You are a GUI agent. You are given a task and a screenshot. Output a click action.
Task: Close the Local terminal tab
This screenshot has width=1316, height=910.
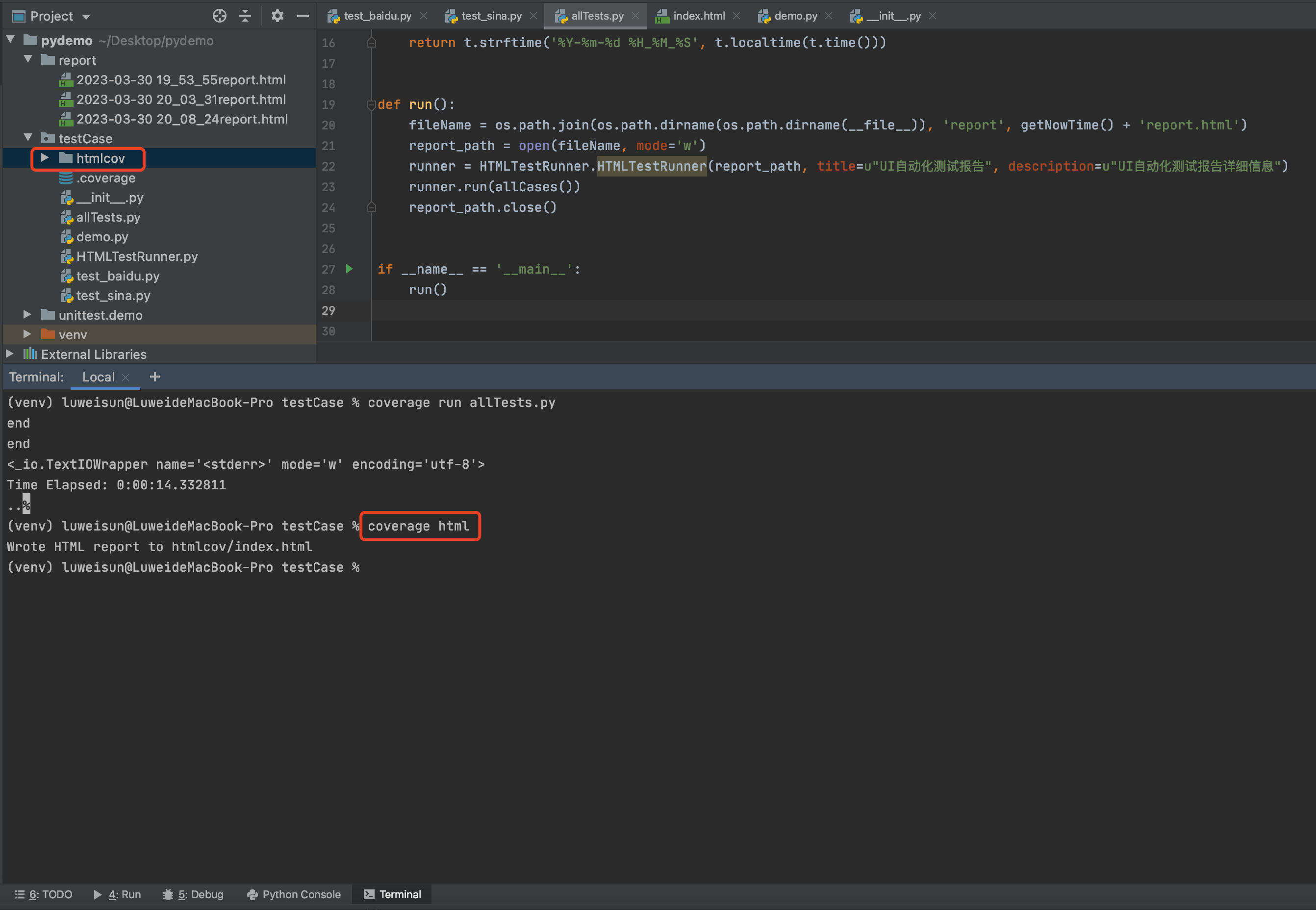tap(126, 378)
